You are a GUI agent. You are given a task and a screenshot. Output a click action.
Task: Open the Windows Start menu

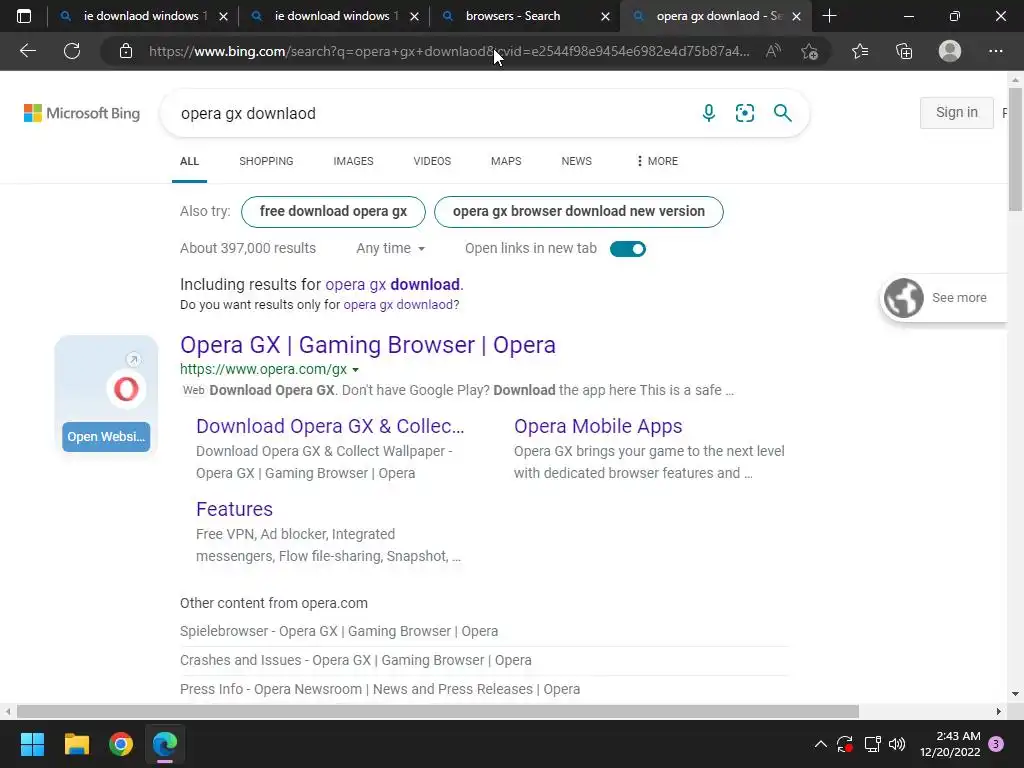[32, 744]
